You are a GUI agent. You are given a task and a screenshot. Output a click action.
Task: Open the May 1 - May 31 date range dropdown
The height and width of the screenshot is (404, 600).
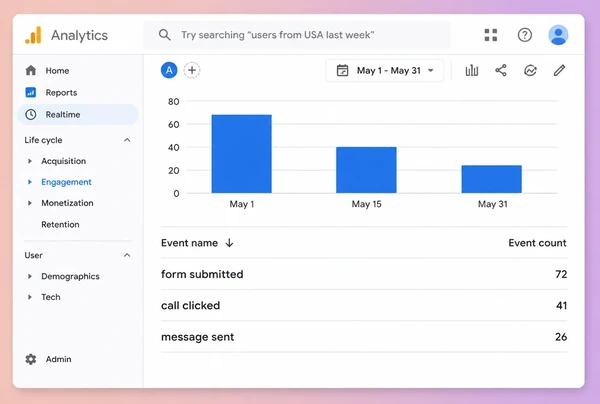(385, 70)
